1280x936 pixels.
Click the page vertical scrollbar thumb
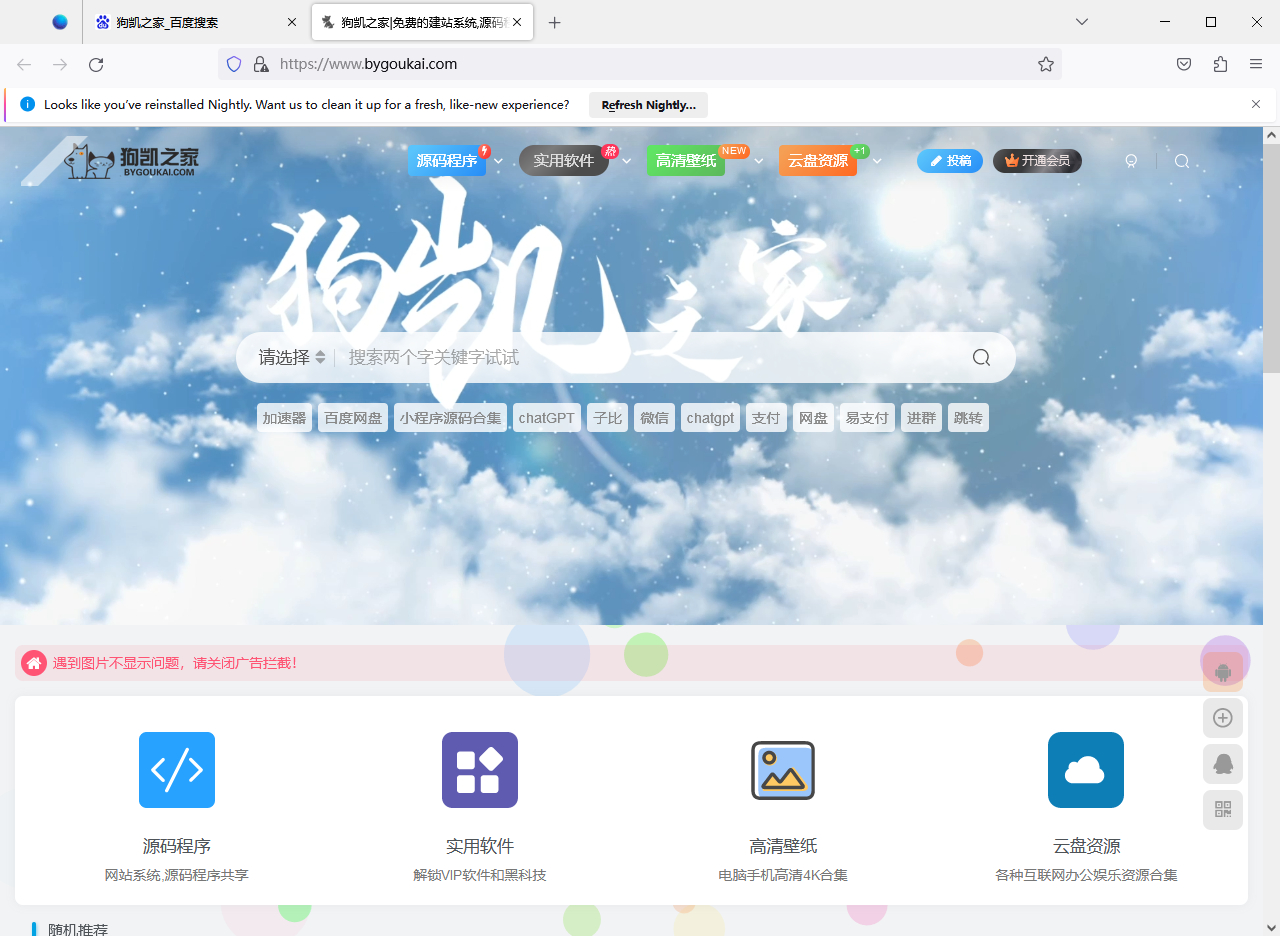click(x=1271, y=258)
